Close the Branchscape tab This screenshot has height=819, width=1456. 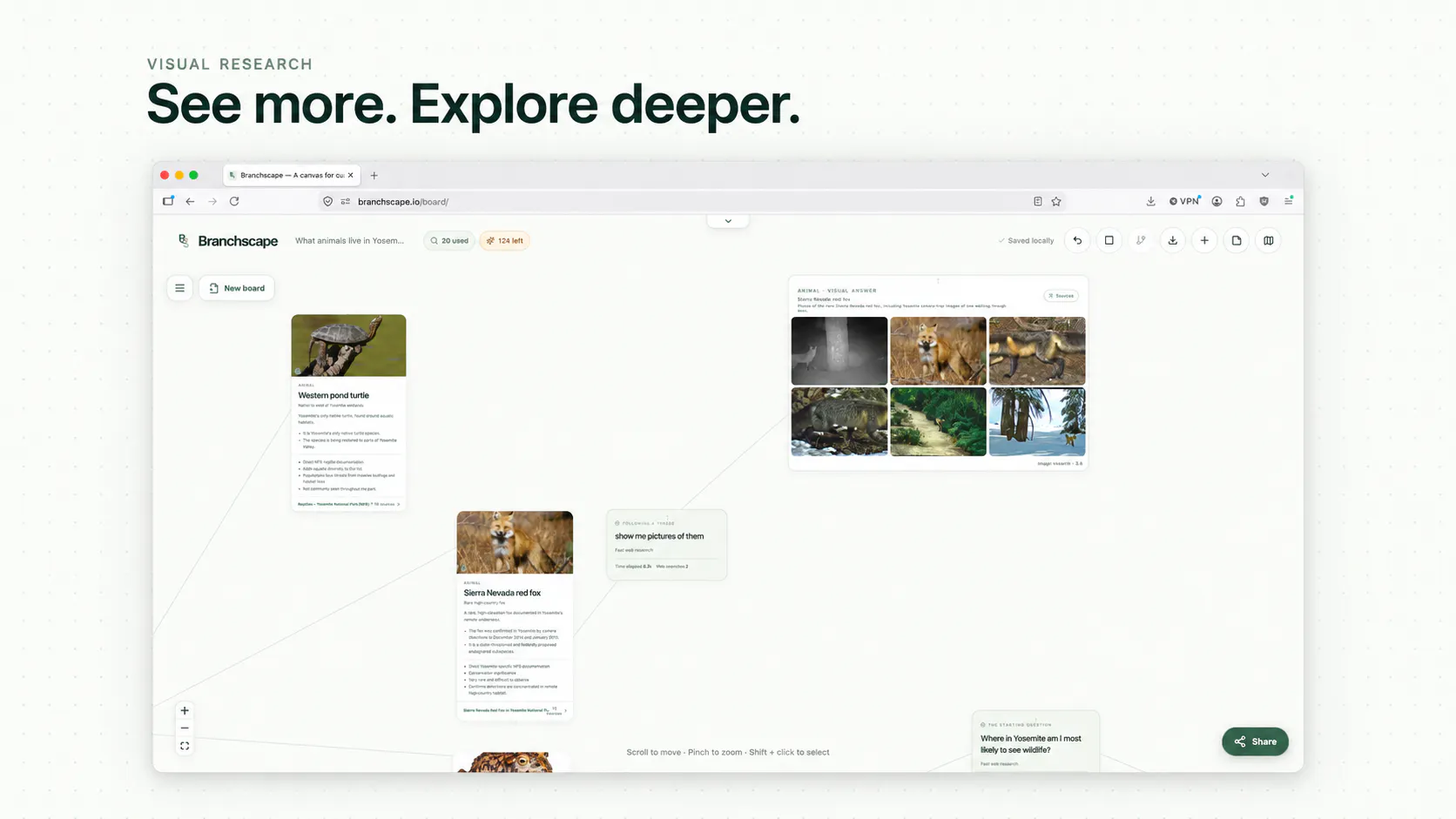[351, 175]
